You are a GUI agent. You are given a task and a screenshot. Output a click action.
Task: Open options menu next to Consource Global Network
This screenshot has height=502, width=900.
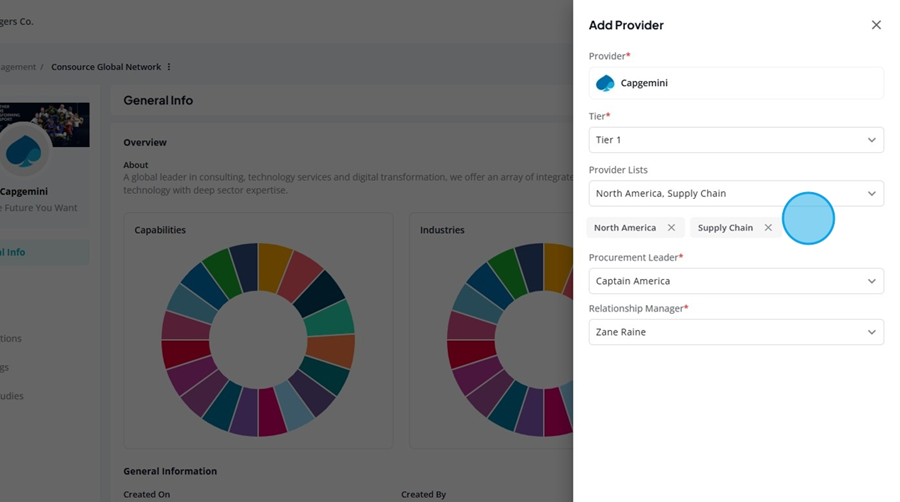point(169,67)
